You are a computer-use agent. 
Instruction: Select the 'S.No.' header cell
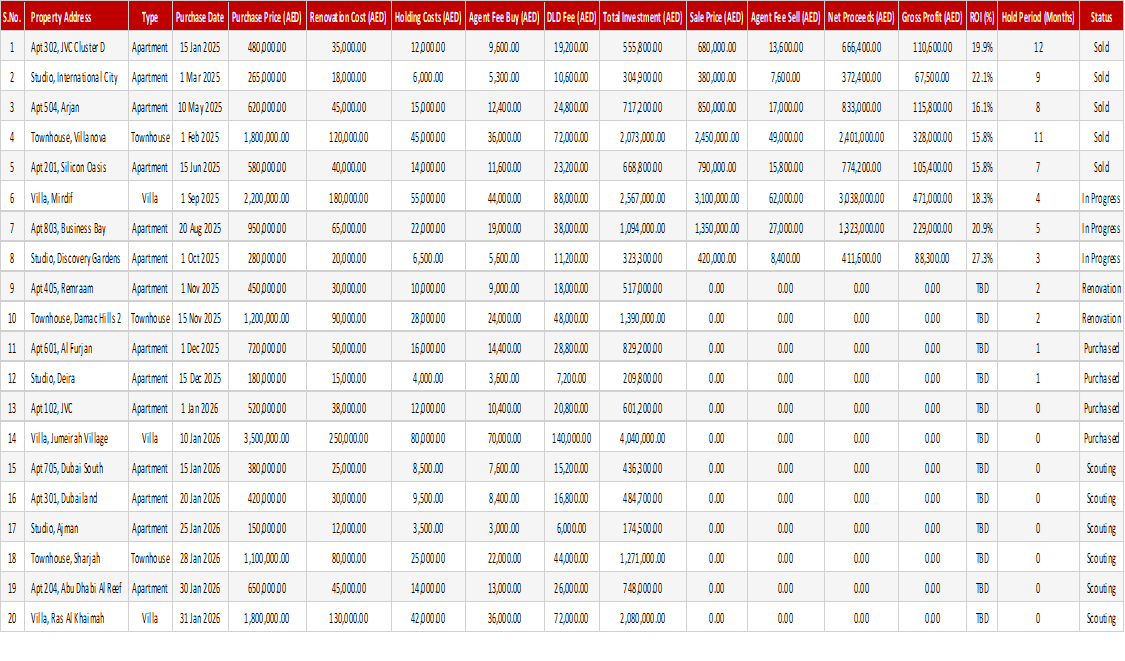pyautogui.click(x=12, y=17)
